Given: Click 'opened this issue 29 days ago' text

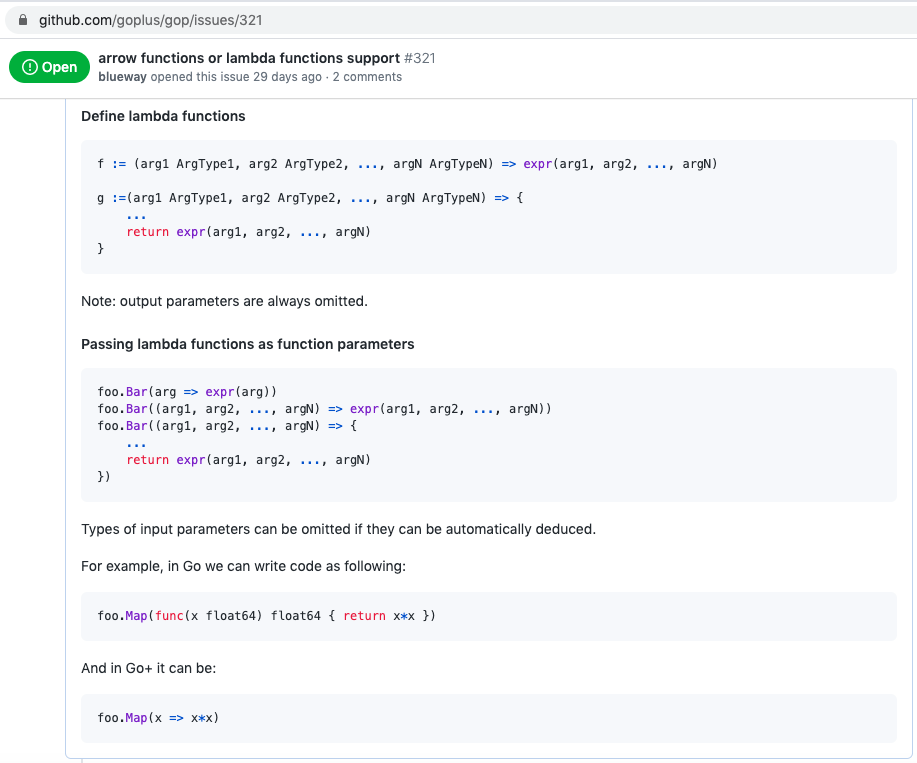Looking at the screenshot, I should pyautogui.click(x=236, y=77).
